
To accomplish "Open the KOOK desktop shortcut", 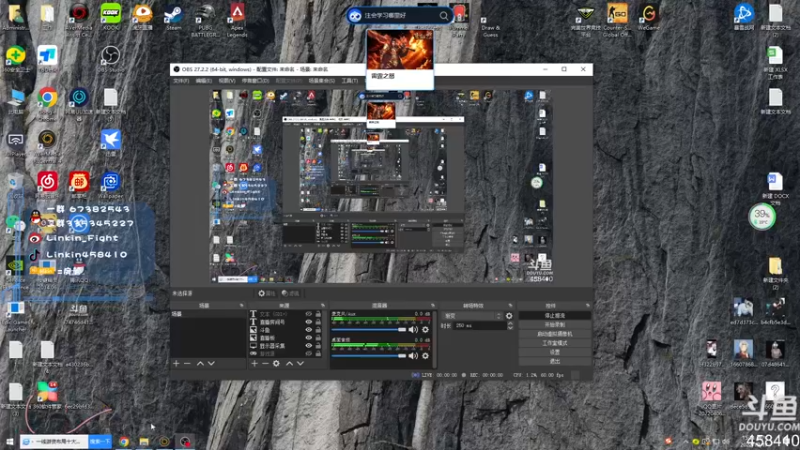I will point(111,17).
